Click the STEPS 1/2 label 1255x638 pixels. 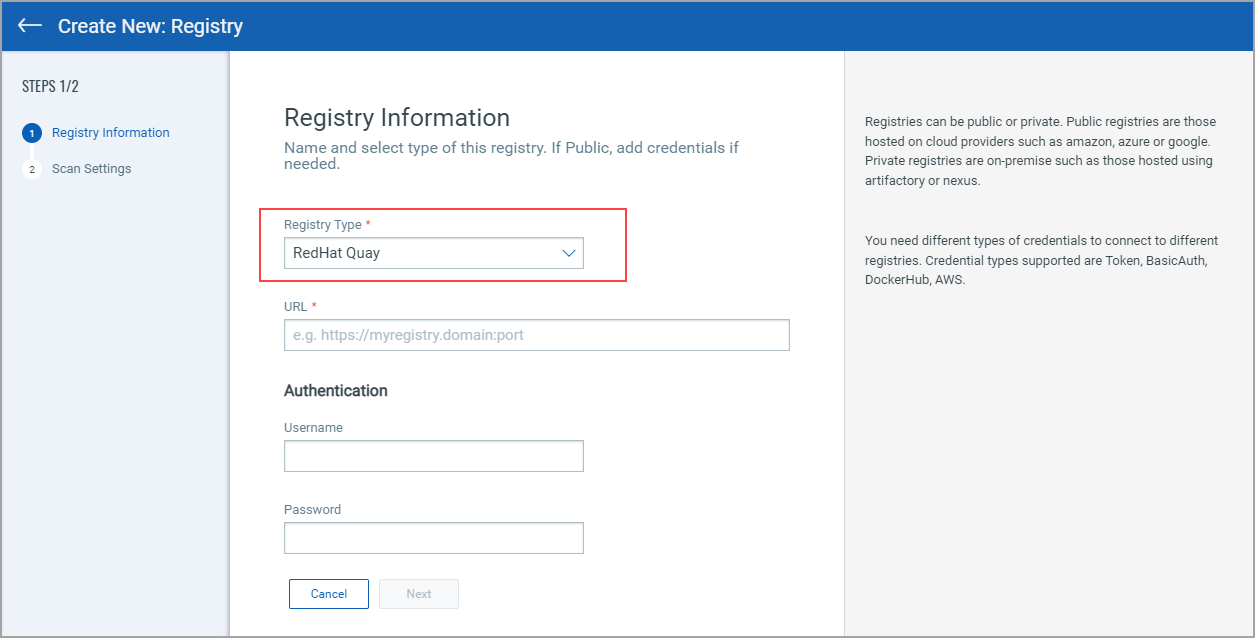tap(50, 86)
